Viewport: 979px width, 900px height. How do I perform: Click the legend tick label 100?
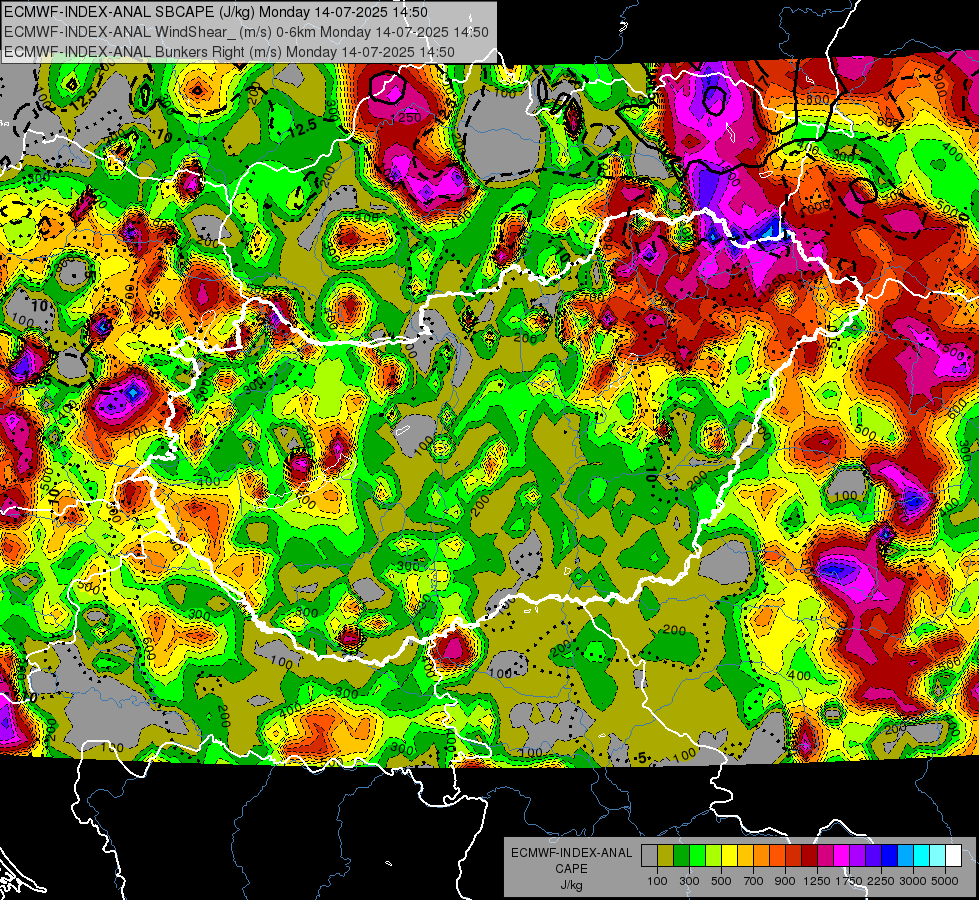point(657,881)
